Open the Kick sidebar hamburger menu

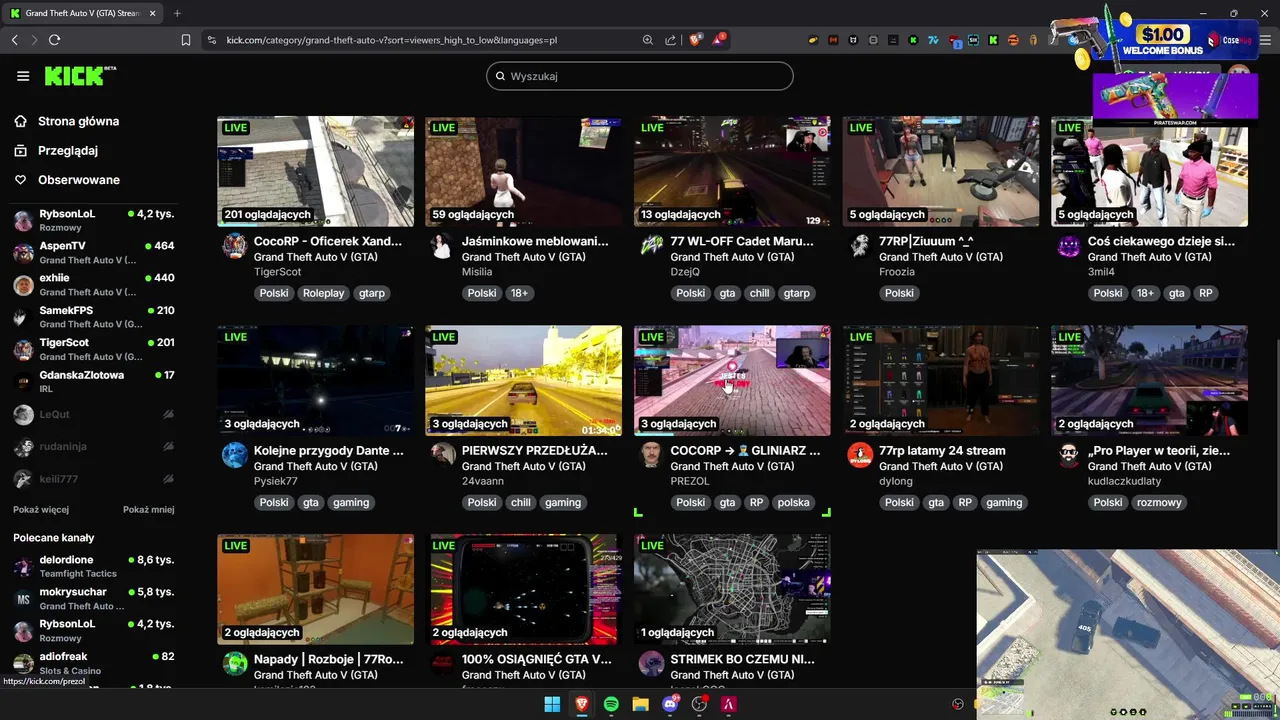(x=23, y=76)
